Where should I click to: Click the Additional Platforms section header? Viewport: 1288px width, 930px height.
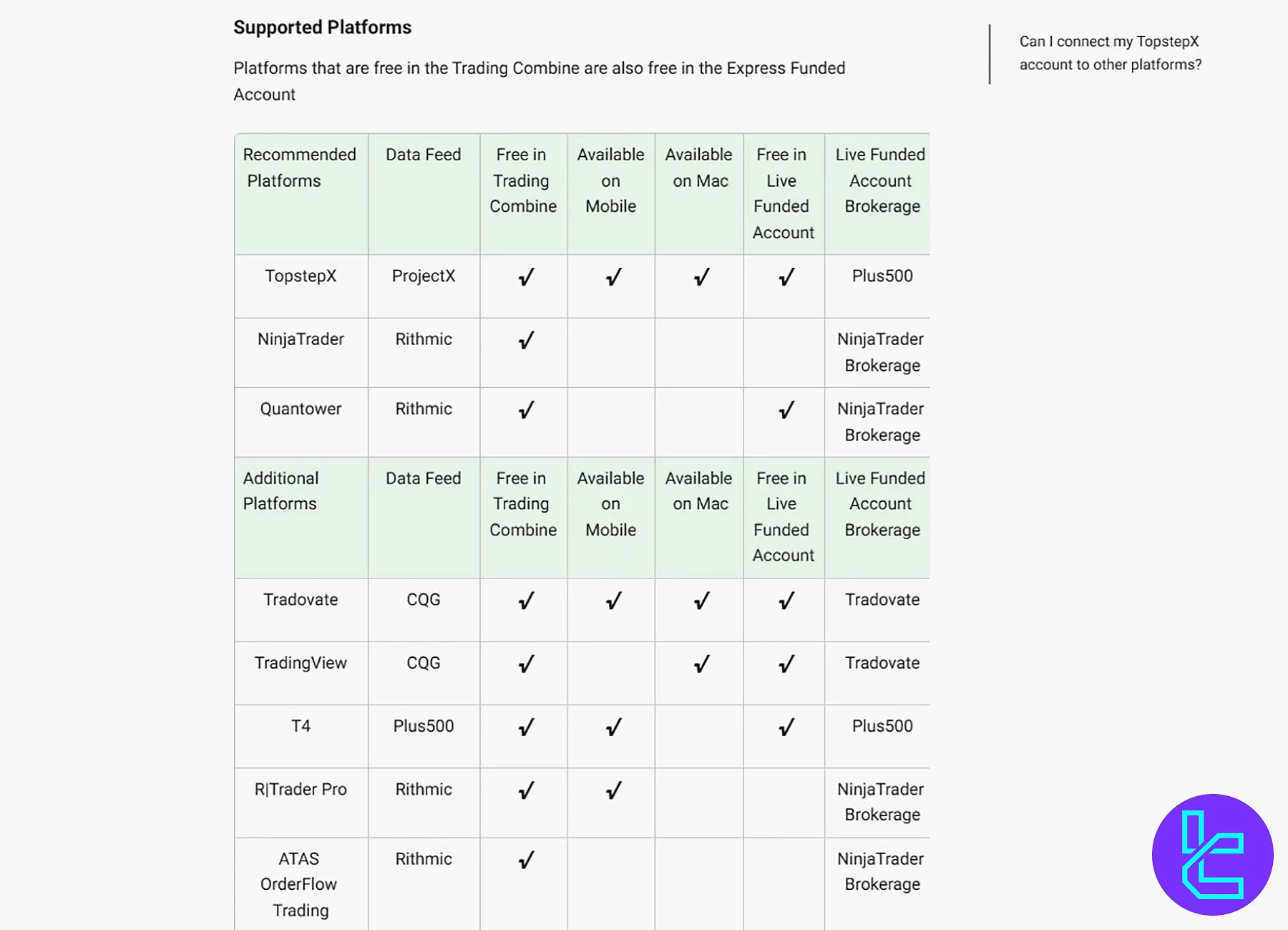(280, 491)
